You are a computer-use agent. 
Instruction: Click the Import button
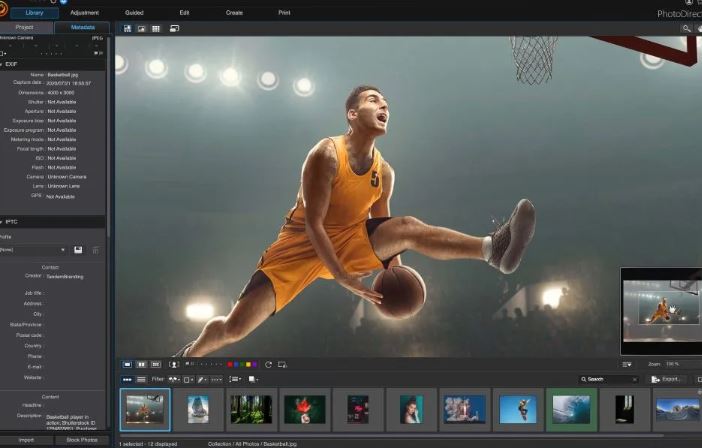coord(26,440)
